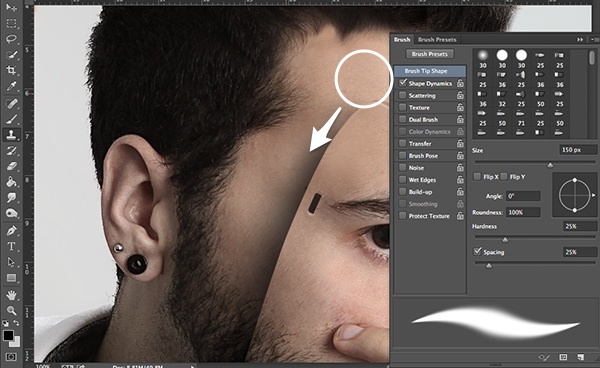
Task: Select the Lasso tool
Action: coord(11,39)
